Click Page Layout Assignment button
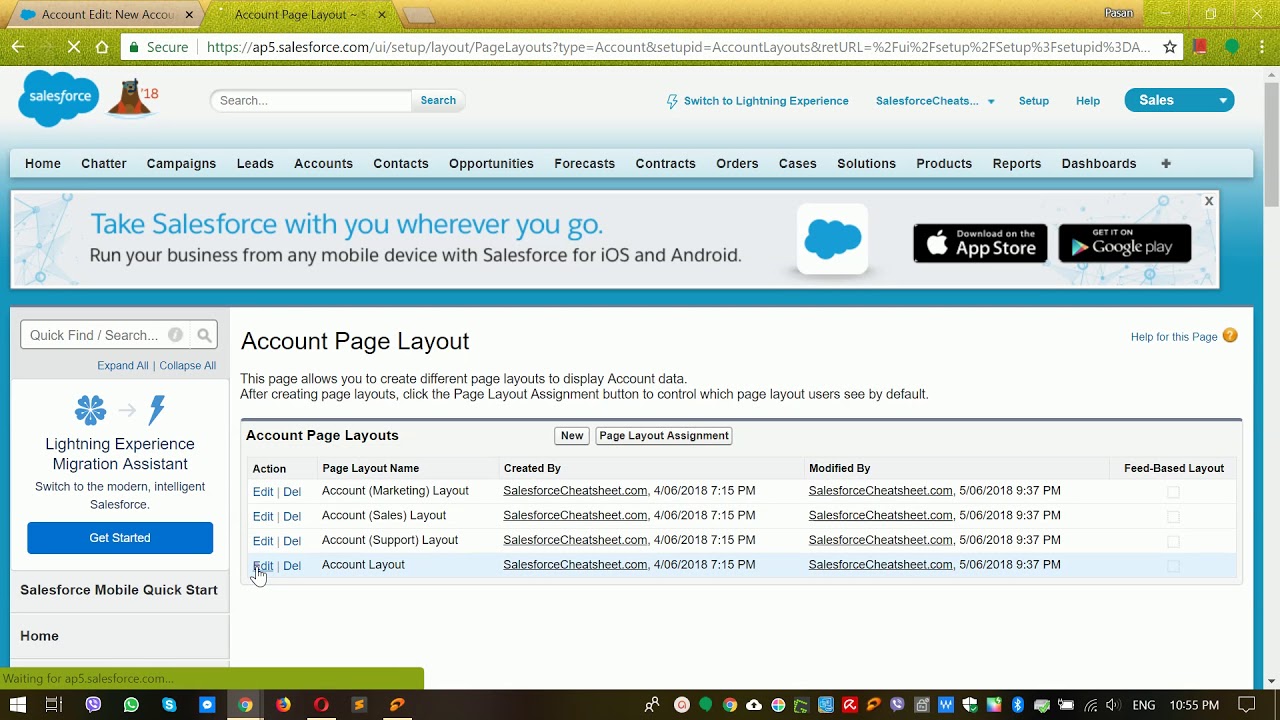The image size is (1280, 720). 664,436
